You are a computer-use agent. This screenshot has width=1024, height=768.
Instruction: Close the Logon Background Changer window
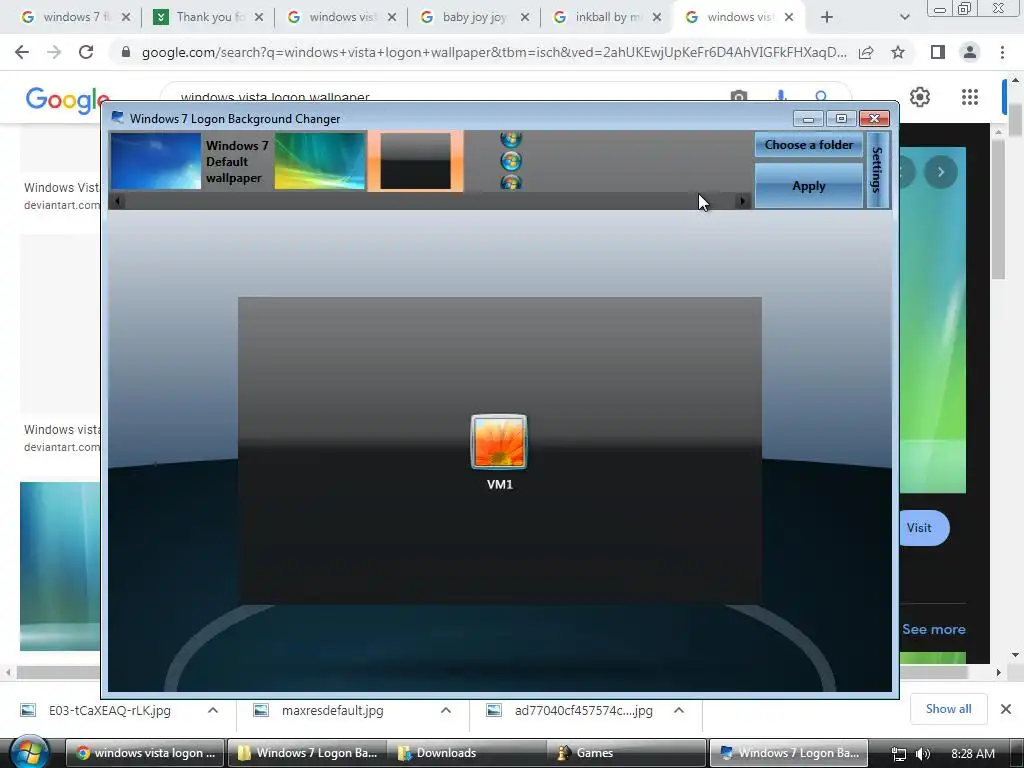tap(874, 118)
